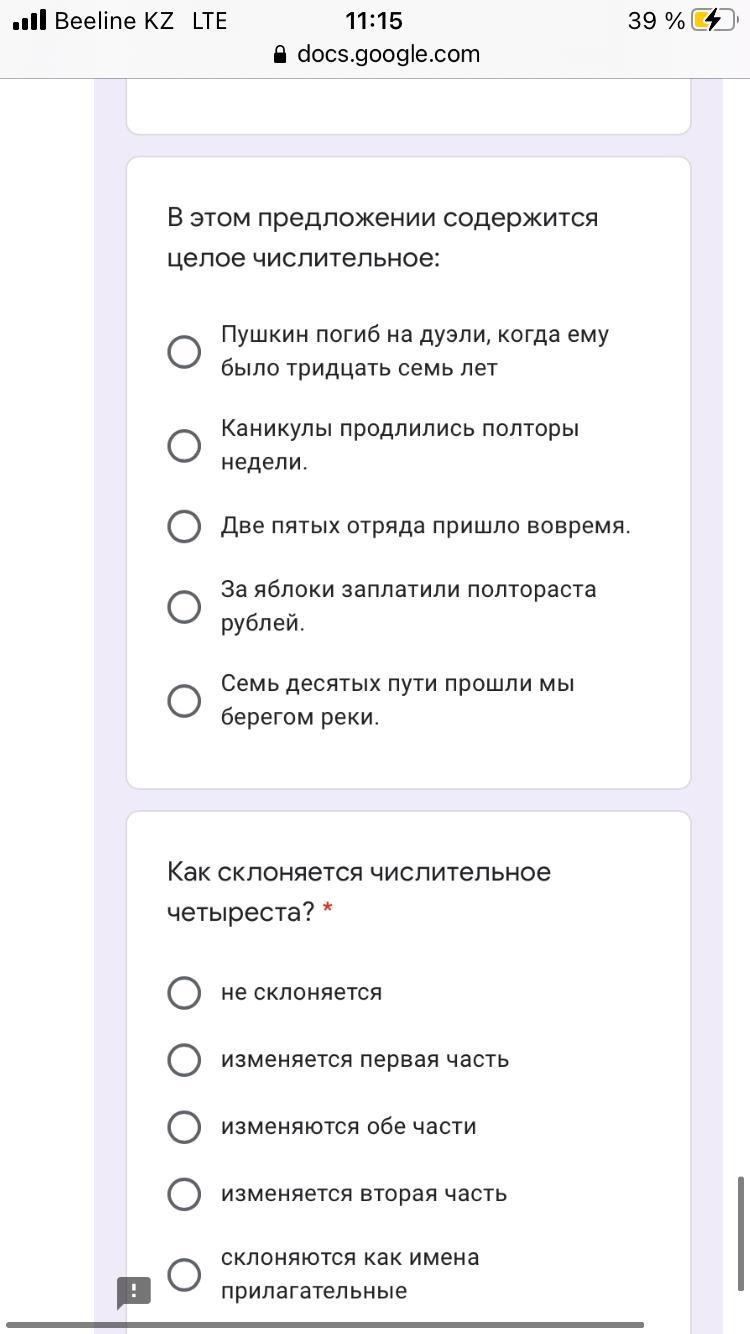Pick 'изменяются обе части' answer

[x=184, y=1126]
